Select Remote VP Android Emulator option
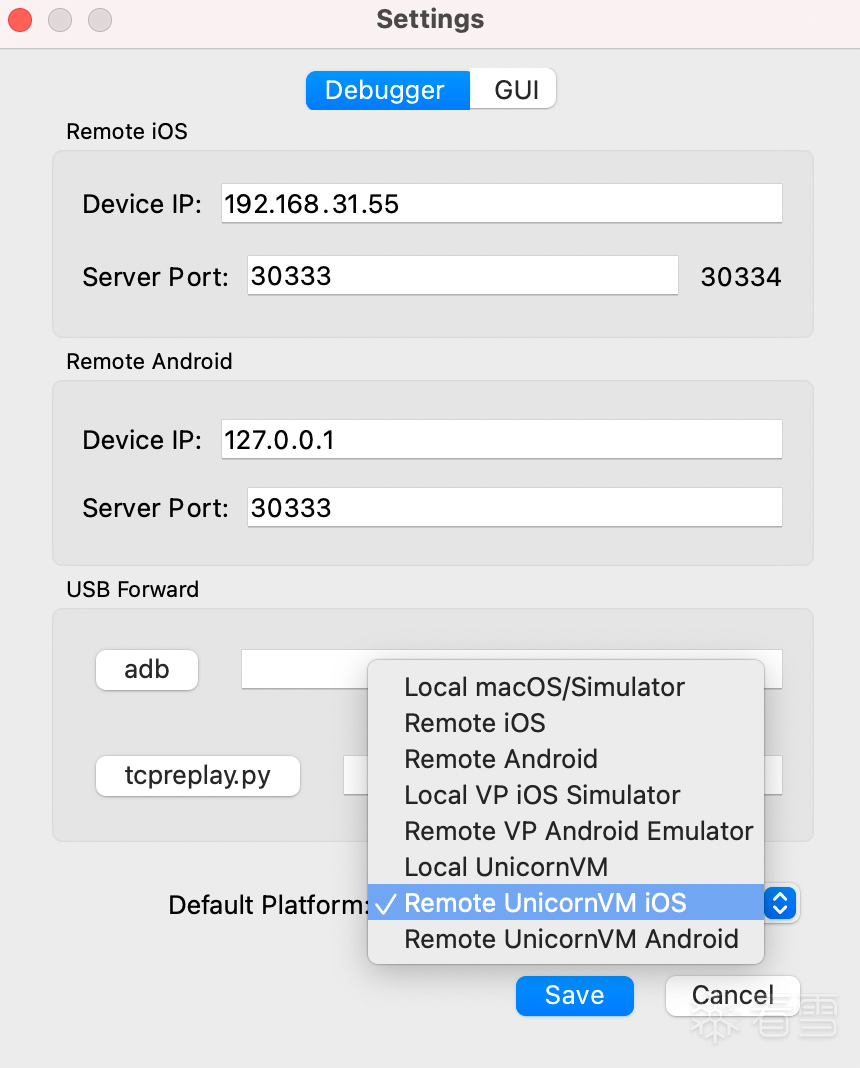 (578, 832)
